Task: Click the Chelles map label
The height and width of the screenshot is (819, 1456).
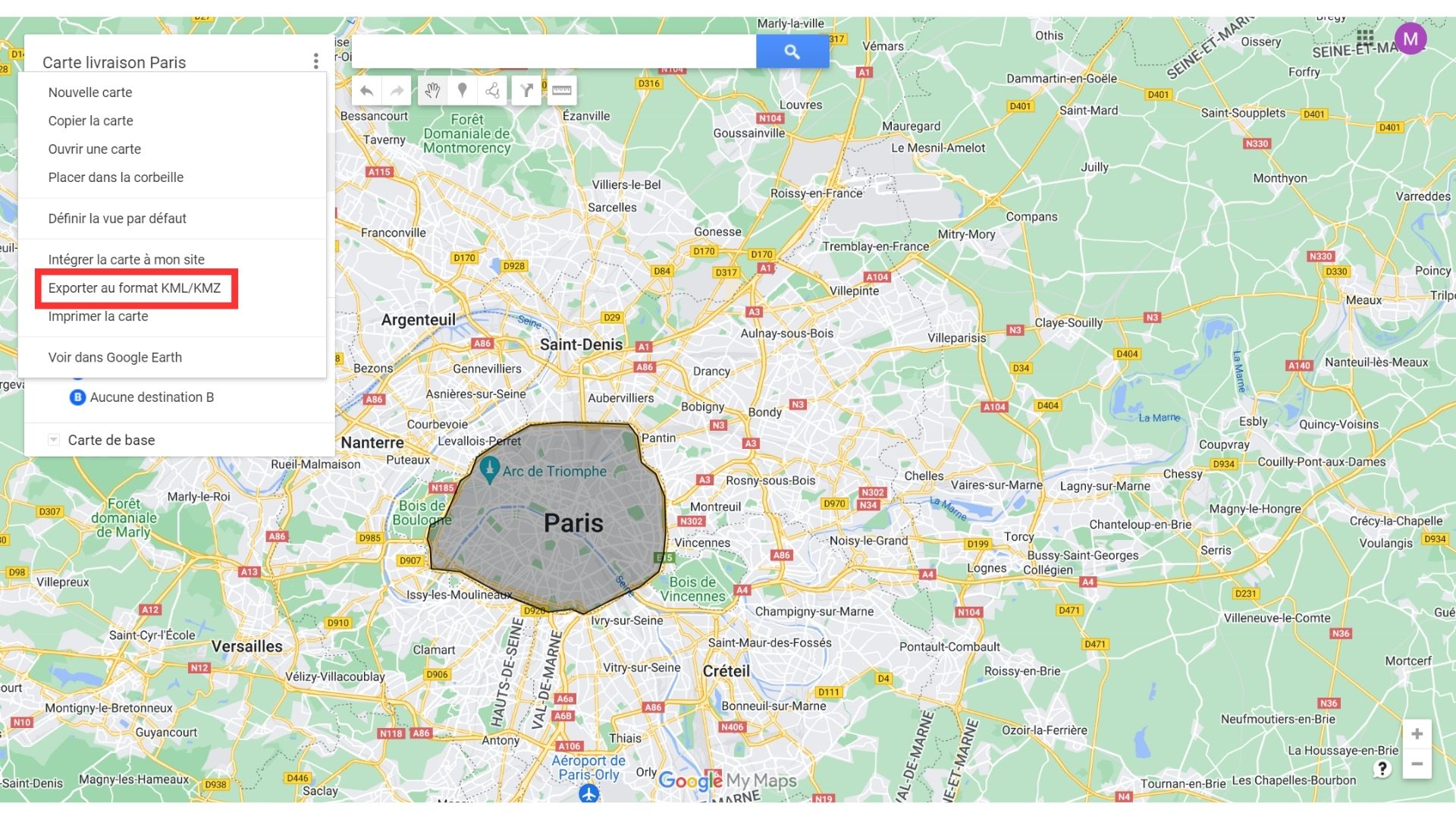Action: click(924, 476)
